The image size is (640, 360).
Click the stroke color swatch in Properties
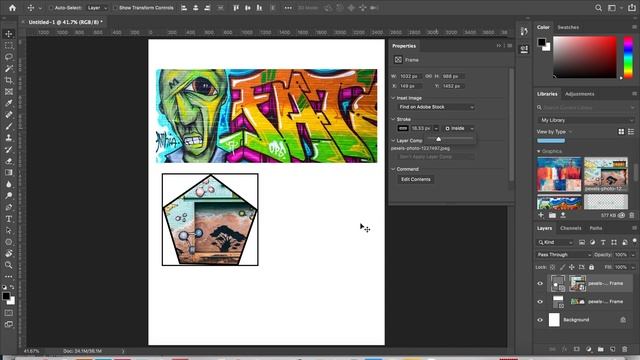403,128
